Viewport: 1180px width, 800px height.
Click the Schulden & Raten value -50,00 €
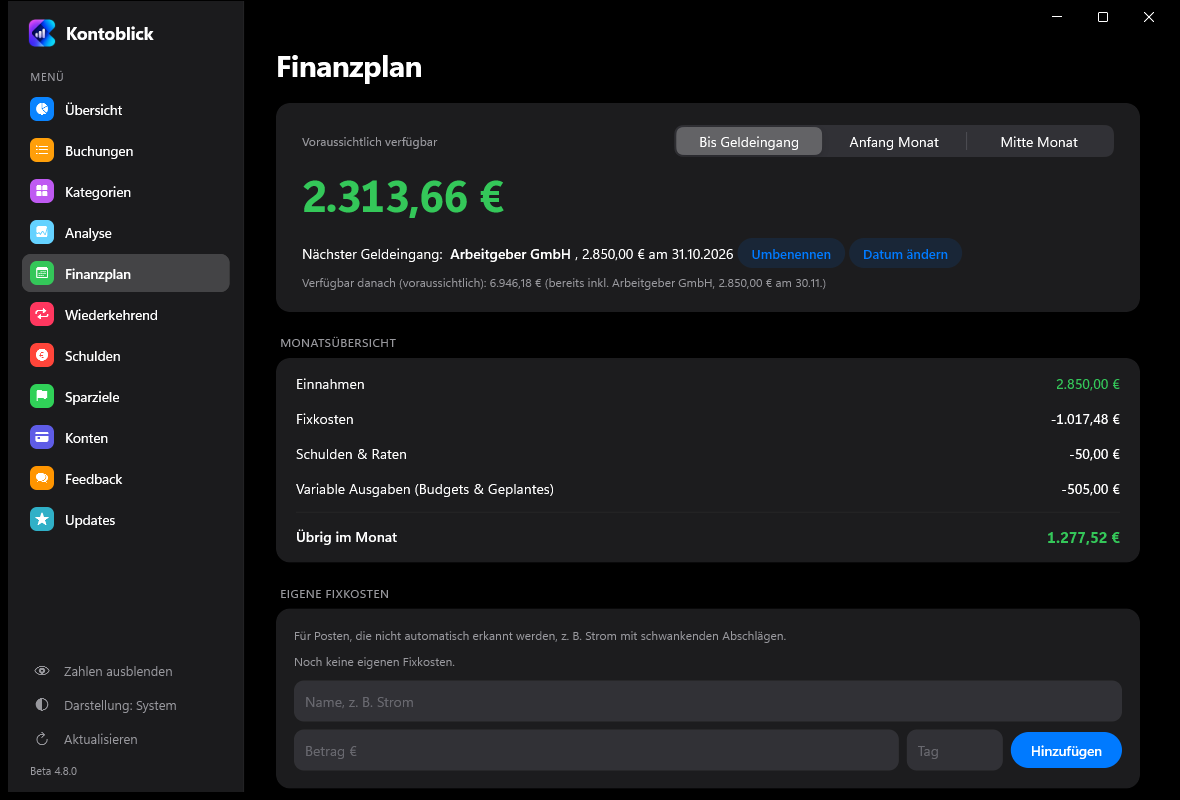click(x=1094, y=454)
